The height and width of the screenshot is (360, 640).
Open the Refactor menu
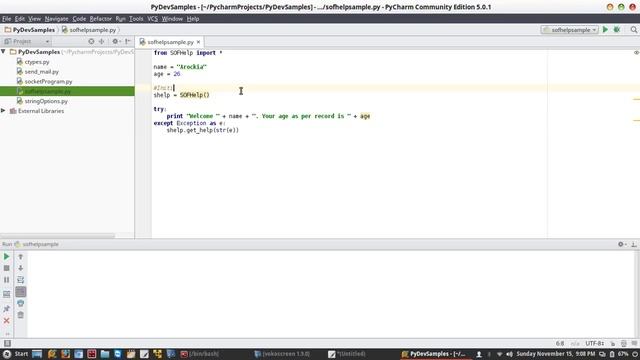(x=100, y=19)
